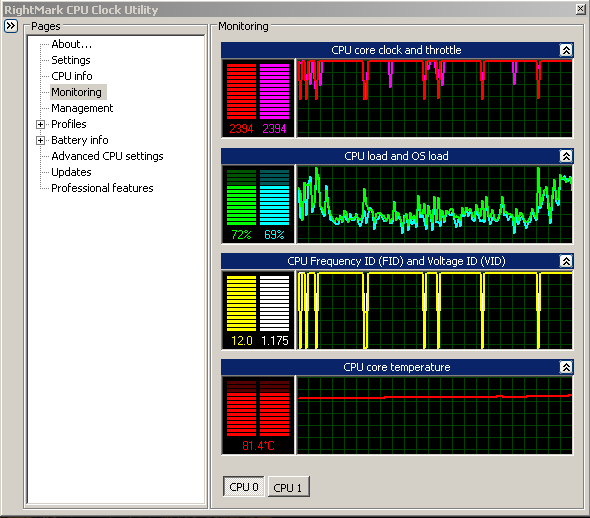Click the core temperature graph
Viewport: 590px width, 518px height.
[435, 415]
